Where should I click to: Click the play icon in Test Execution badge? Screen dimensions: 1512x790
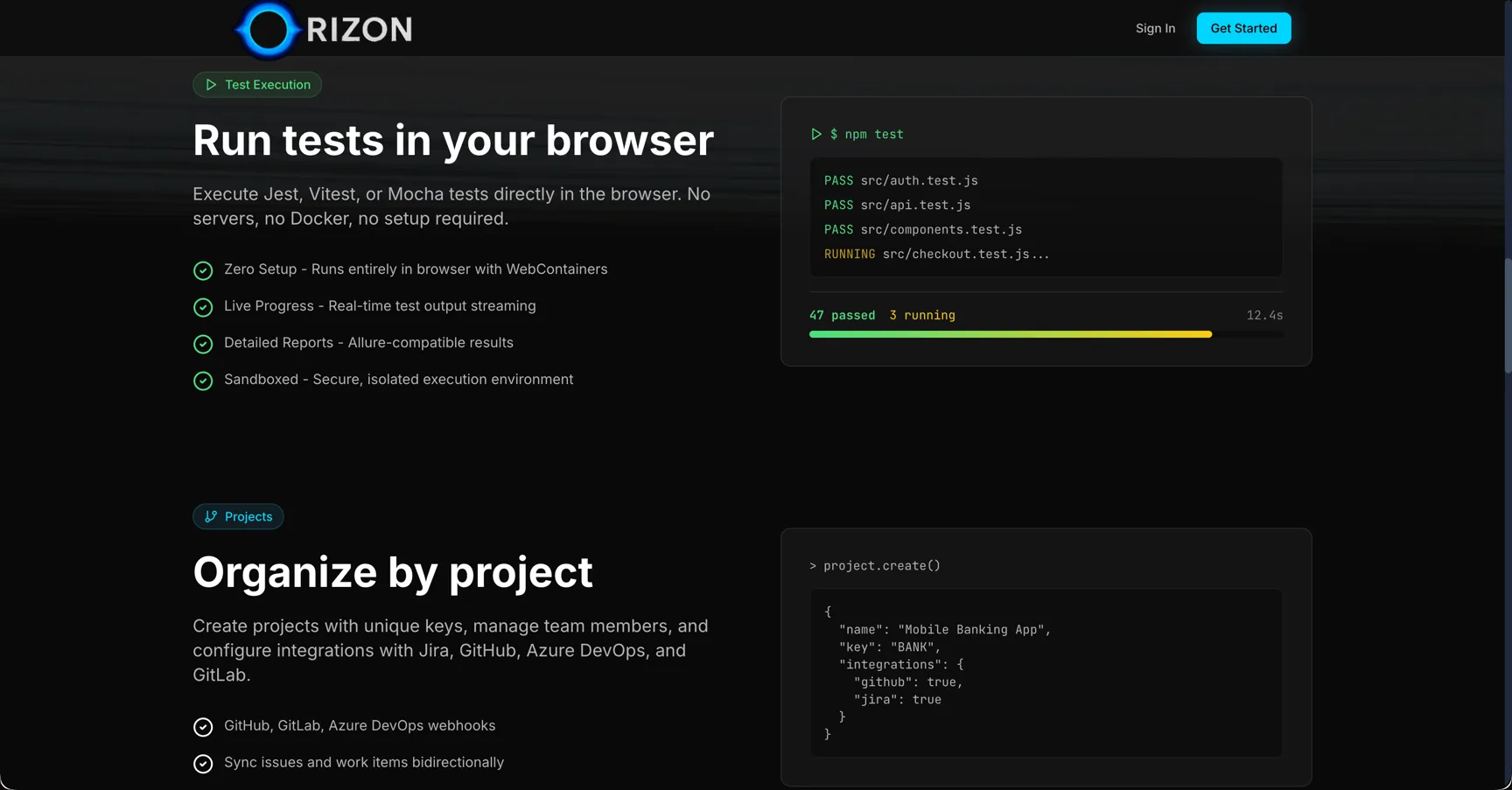coord(210,84)
